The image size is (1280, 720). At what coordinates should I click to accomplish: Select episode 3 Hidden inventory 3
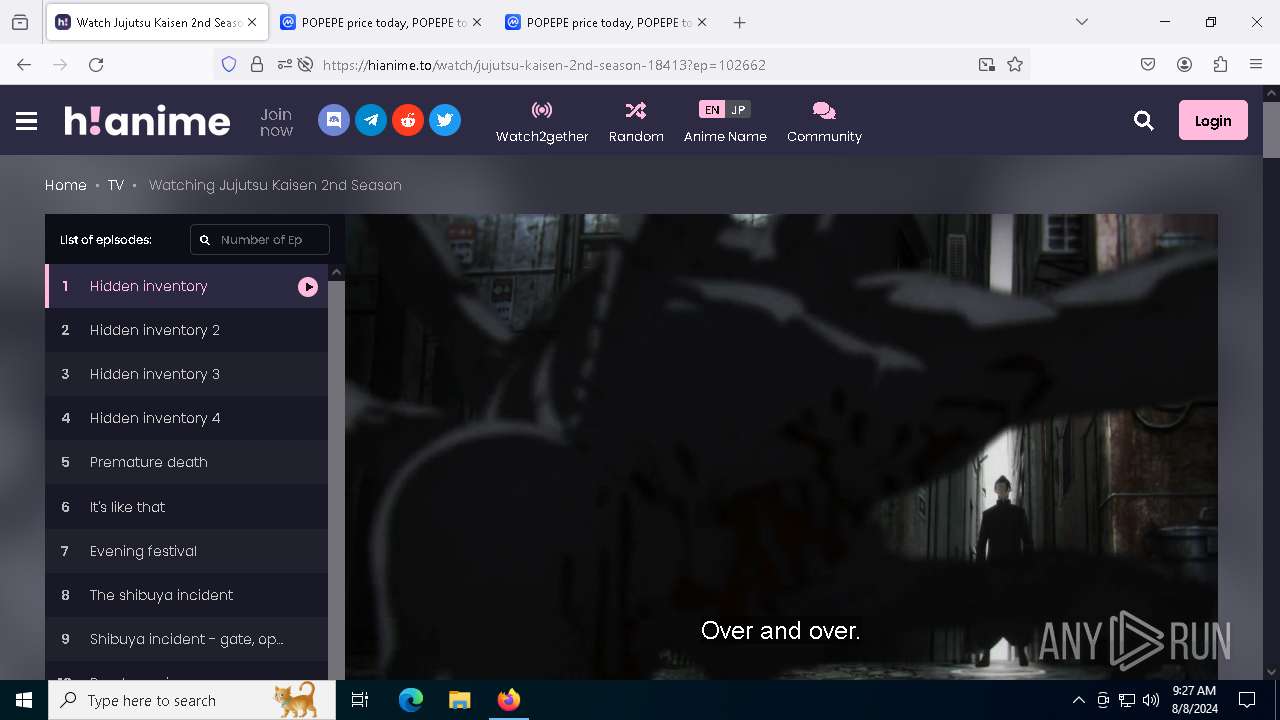(186, 374)
